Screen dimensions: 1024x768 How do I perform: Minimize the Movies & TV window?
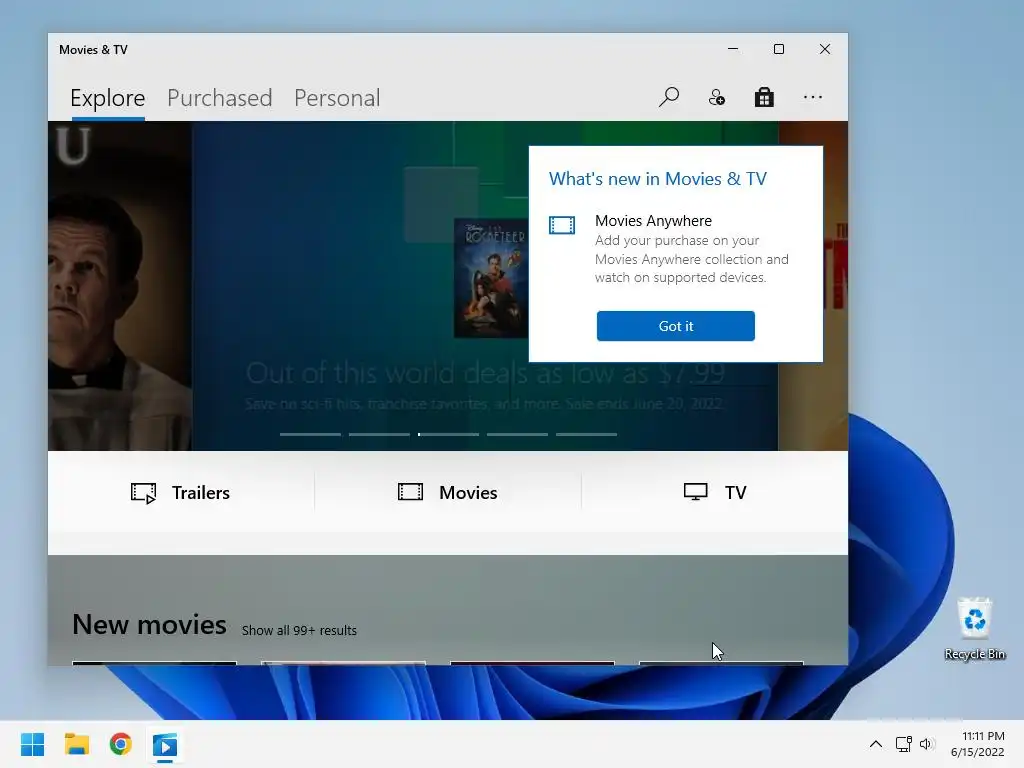(733, 49)
